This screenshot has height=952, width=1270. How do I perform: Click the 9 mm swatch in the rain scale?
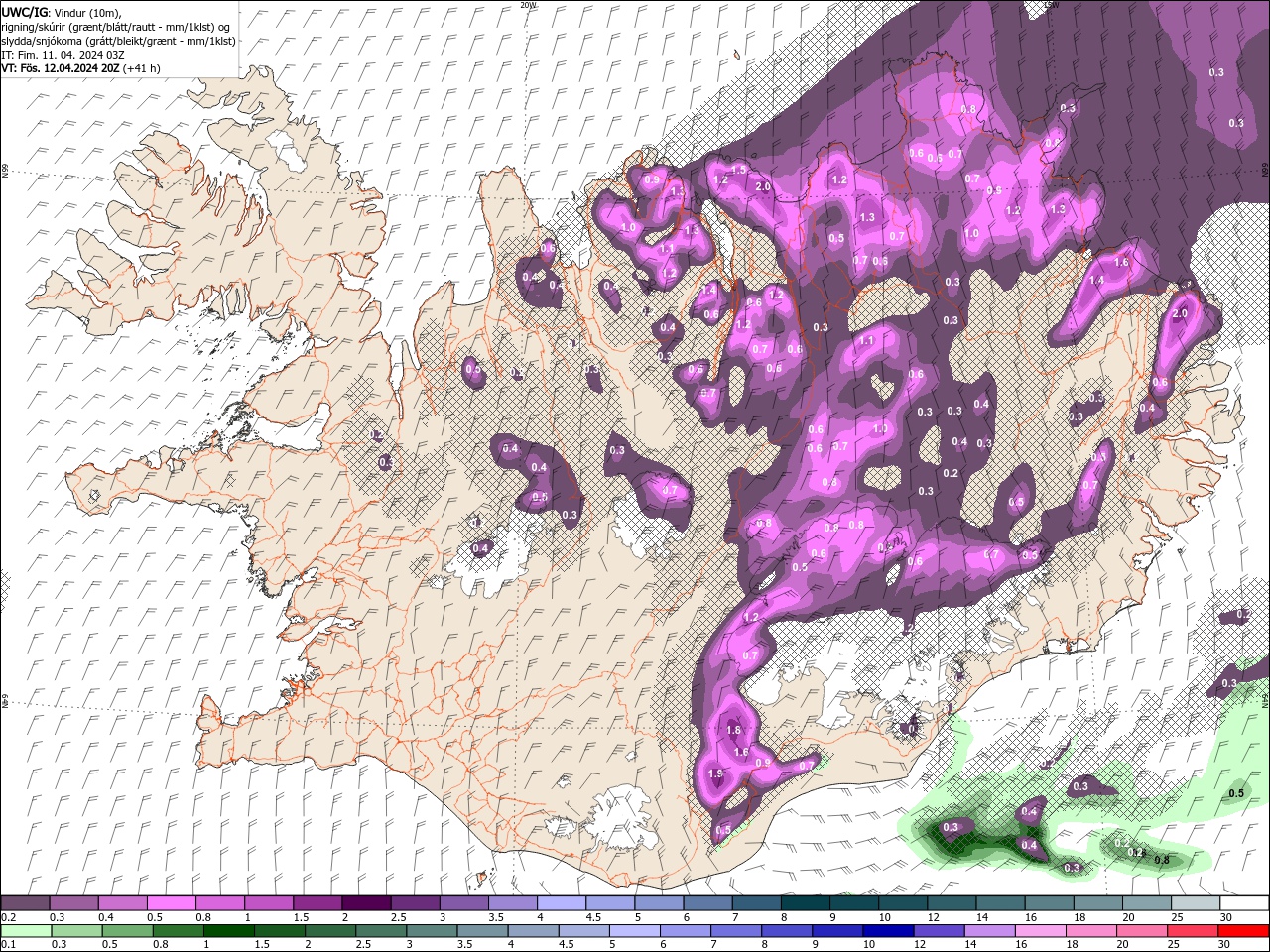click(x=837, y=931)
